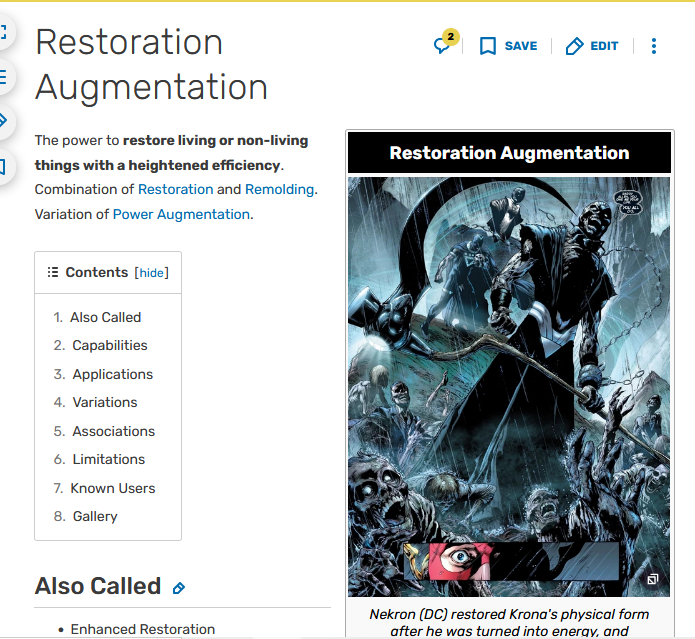Click the SAVE label in the page header
Screen dimensions: 695x639
point(521,46)
